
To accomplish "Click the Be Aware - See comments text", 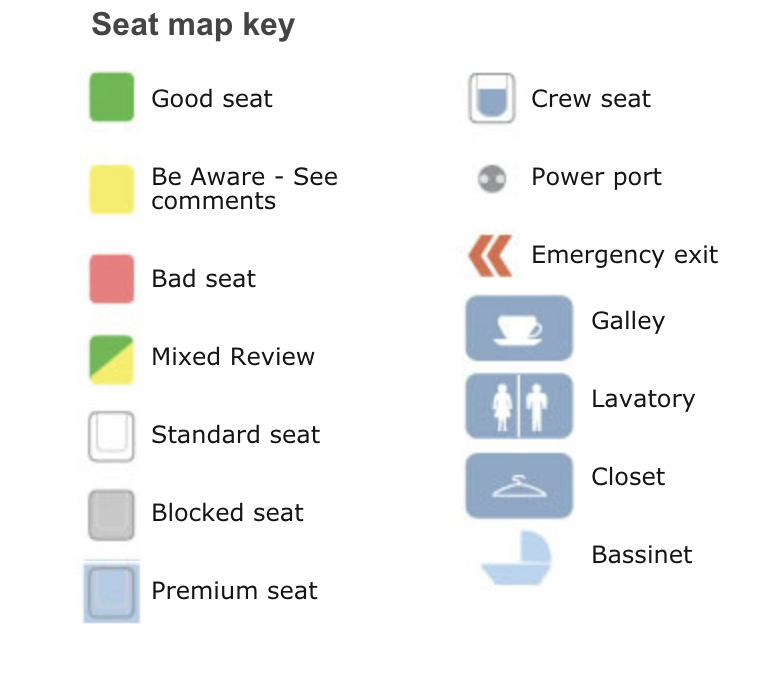I will coord(244,189).
